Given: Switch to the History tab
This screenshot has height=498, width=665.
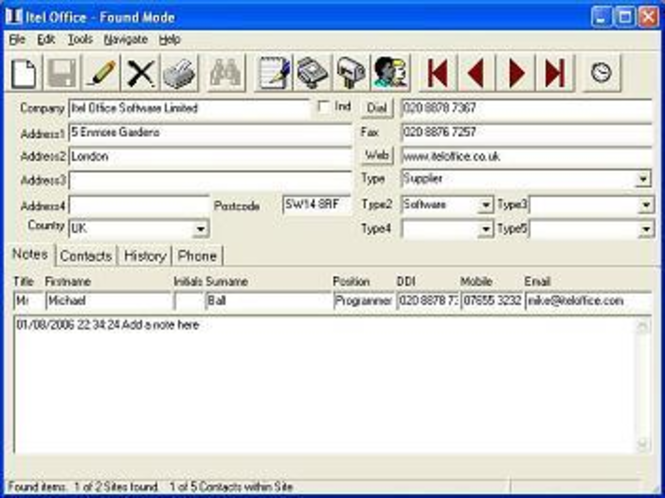Looking at the screenshot, I should pyautogui.click(x=145, y=256).
